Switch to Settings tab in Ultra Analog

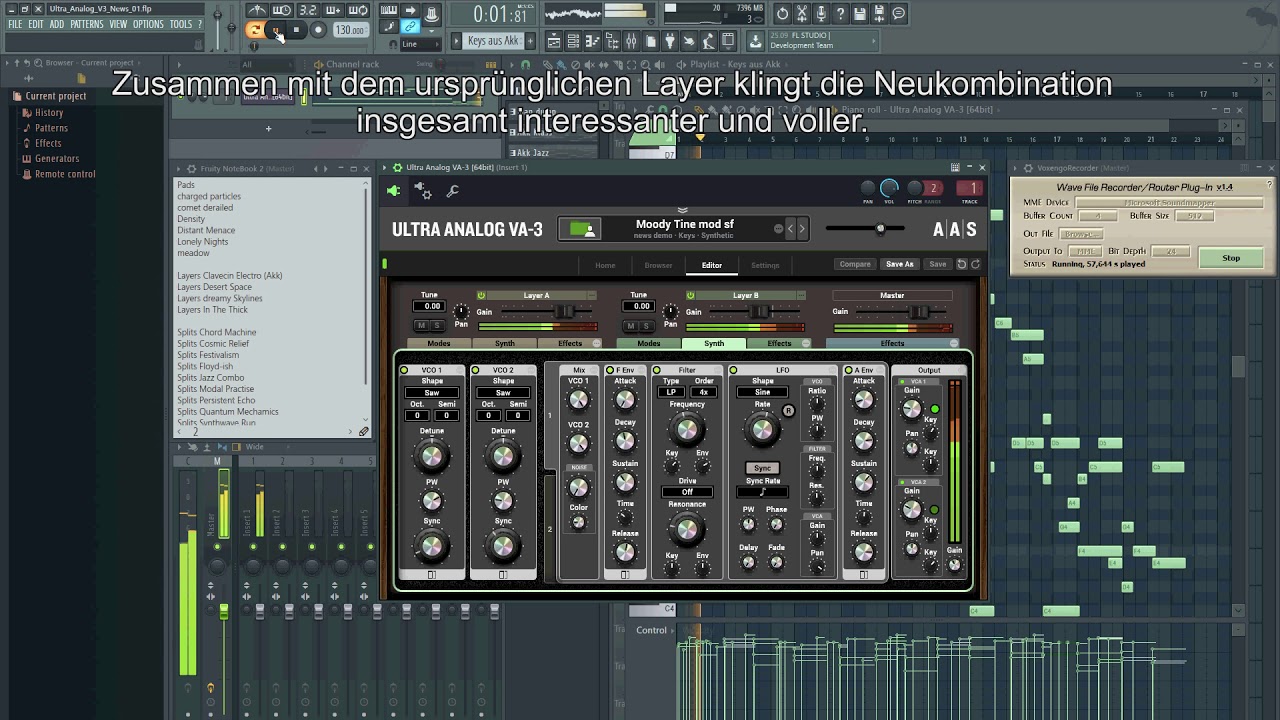point(765,265)
